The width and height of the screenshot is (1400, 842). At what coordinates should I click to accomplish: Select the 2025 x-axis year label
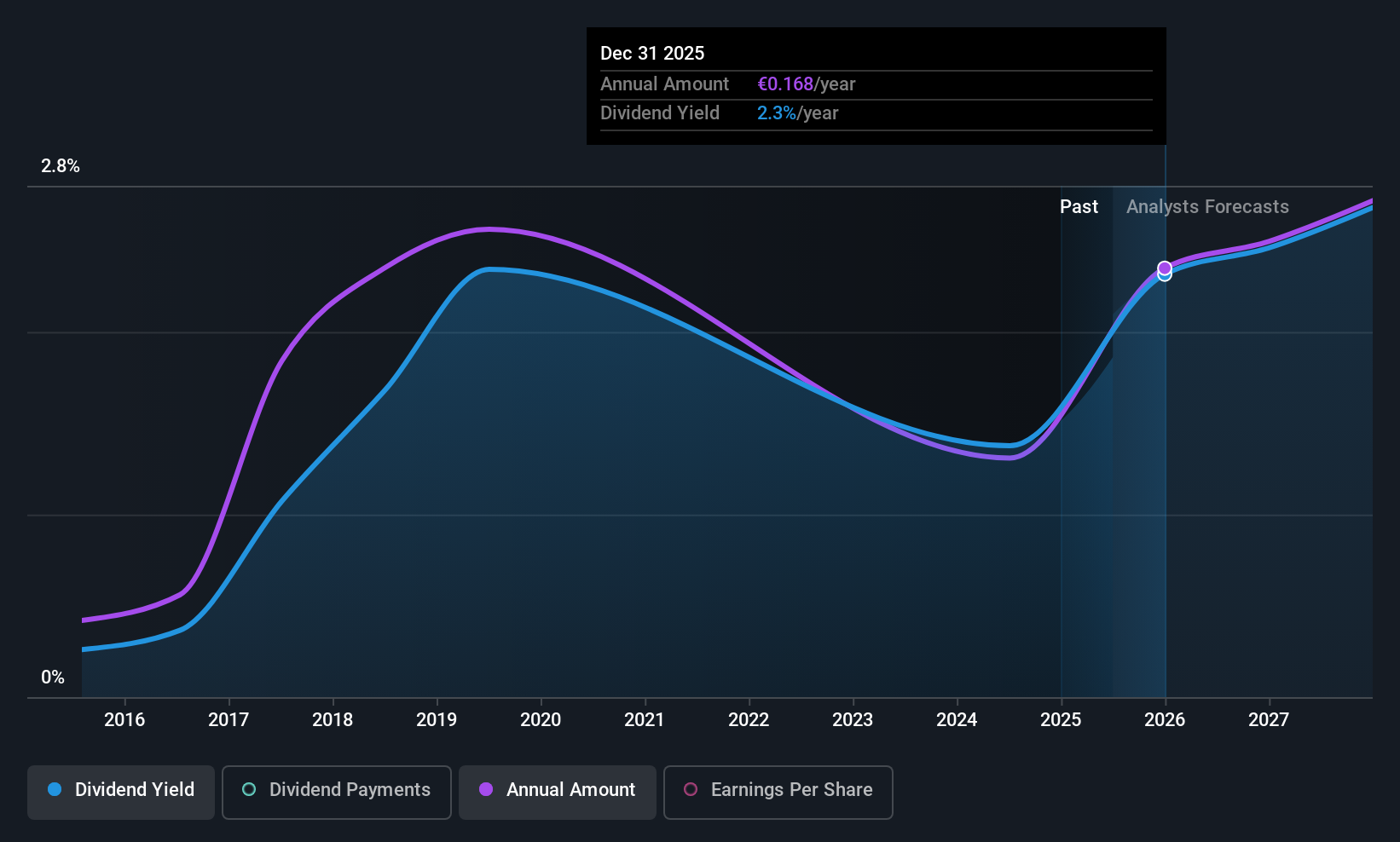[x=1061, y=719]
